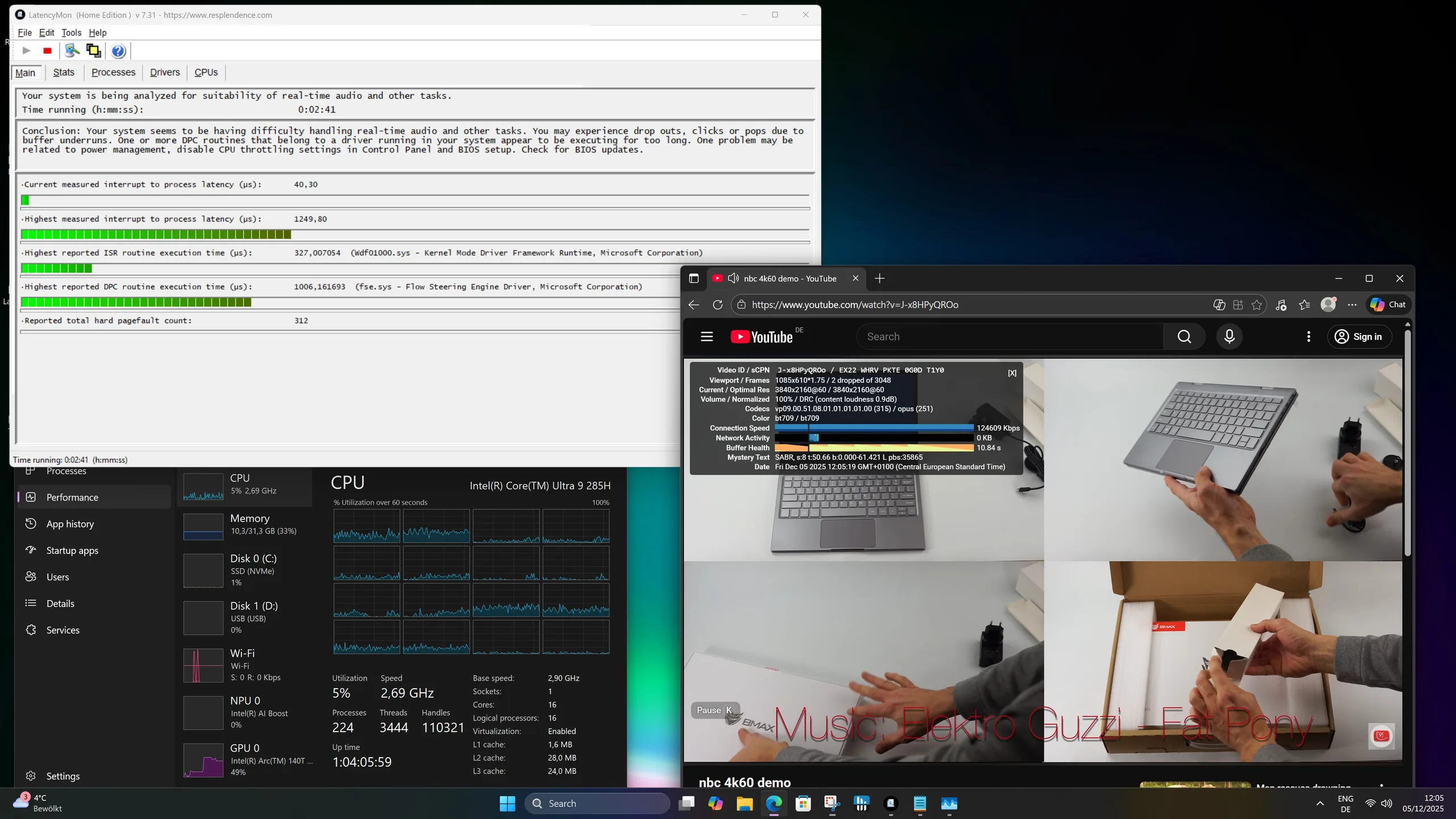Click the yellow overlapping windows toolbar icon
Viewport: 1456px width, 819px height.
coord(93,51)
